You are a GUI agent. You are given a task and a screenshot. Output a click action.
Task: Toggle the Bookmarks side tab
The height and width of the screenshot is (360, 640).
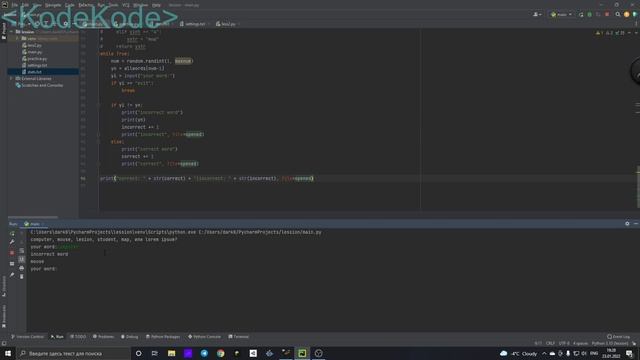click(4, 316)
